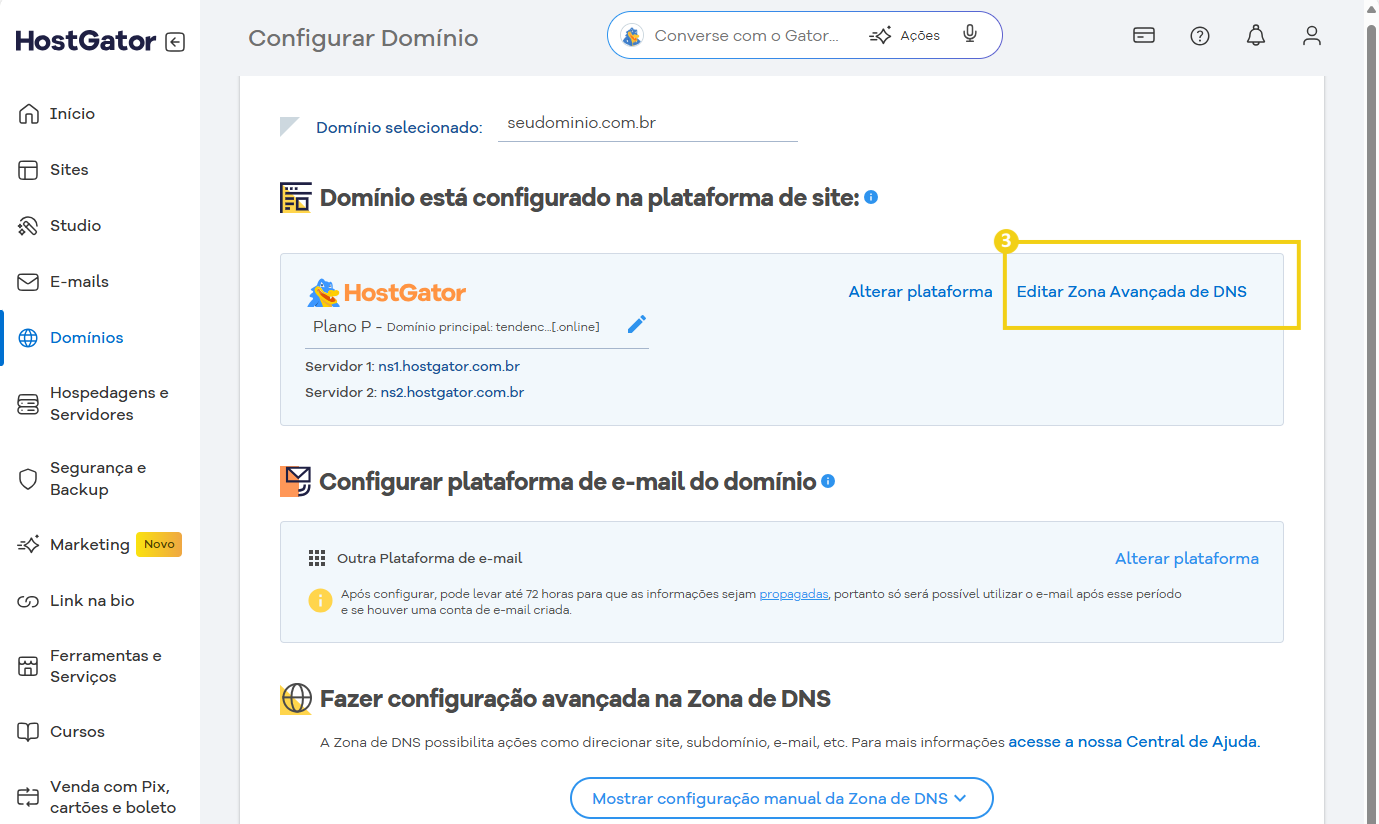Click info icon beside e-mail platform heading
The width and height of the screenshot is (1379, 824).
[828, 481]
